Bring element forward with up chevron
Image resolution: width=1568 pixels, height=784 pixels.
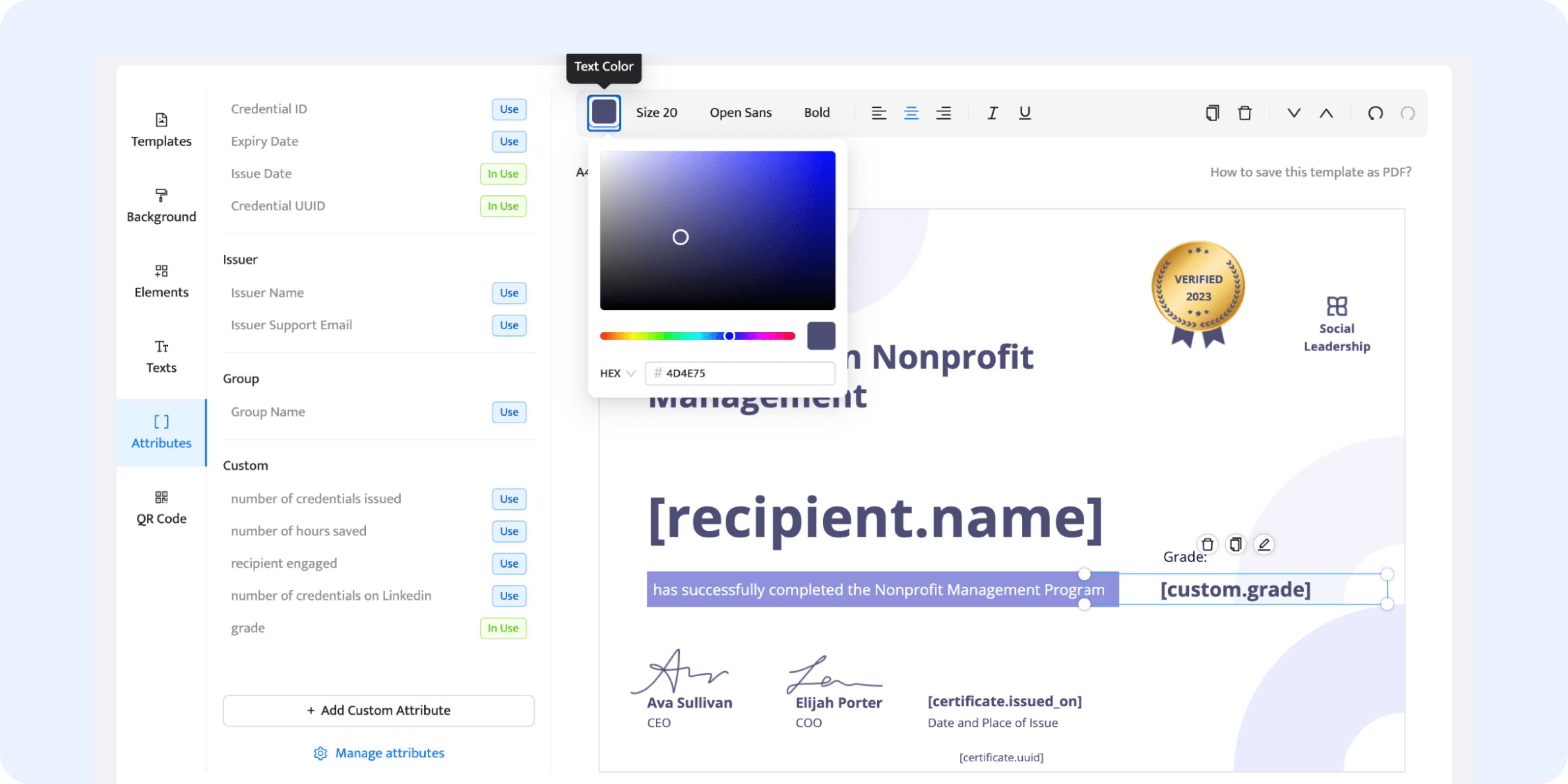[1326, 113]
